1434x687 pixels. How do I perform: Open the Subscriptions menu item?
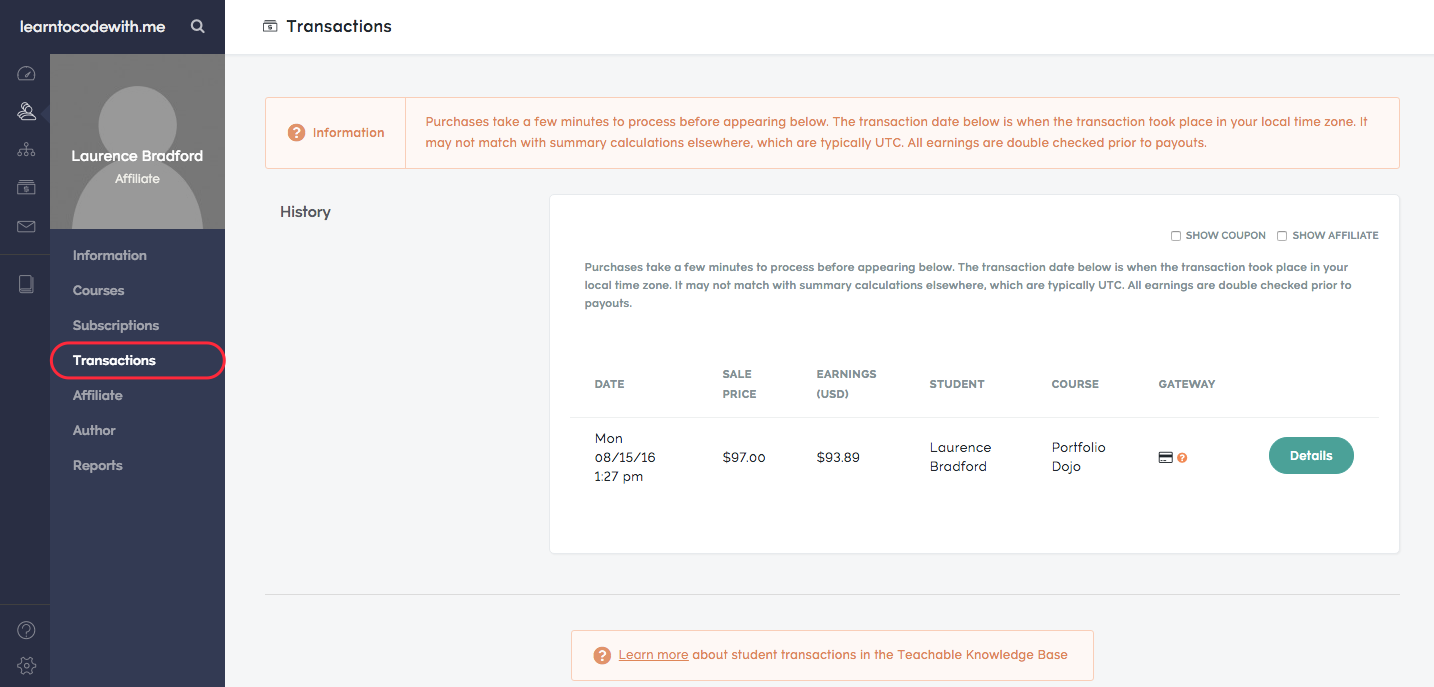pyautogui.click(x=116, y=325)
